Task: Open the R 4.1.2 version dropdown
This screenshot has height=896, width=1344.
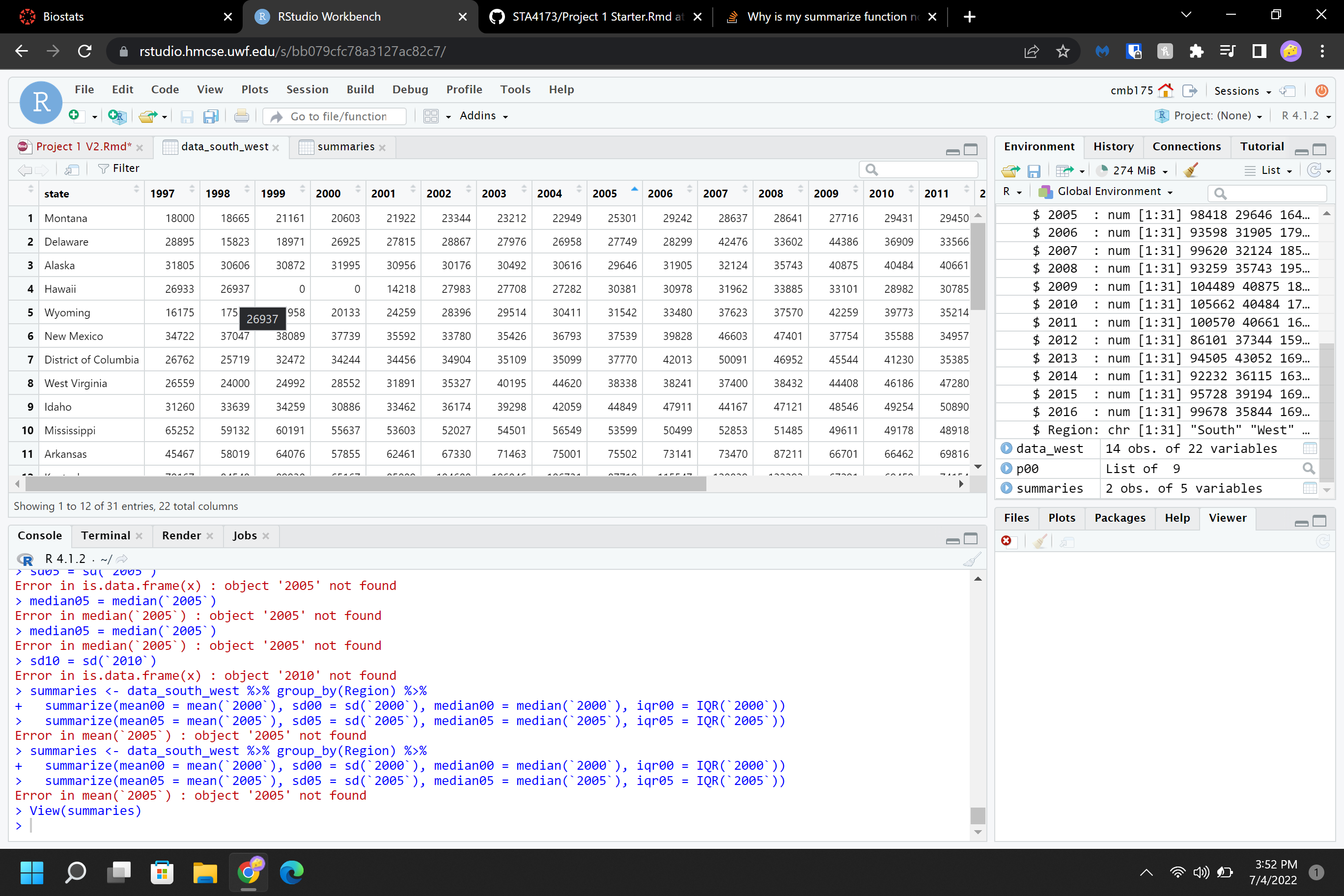Action: [x=1305, y=116]
